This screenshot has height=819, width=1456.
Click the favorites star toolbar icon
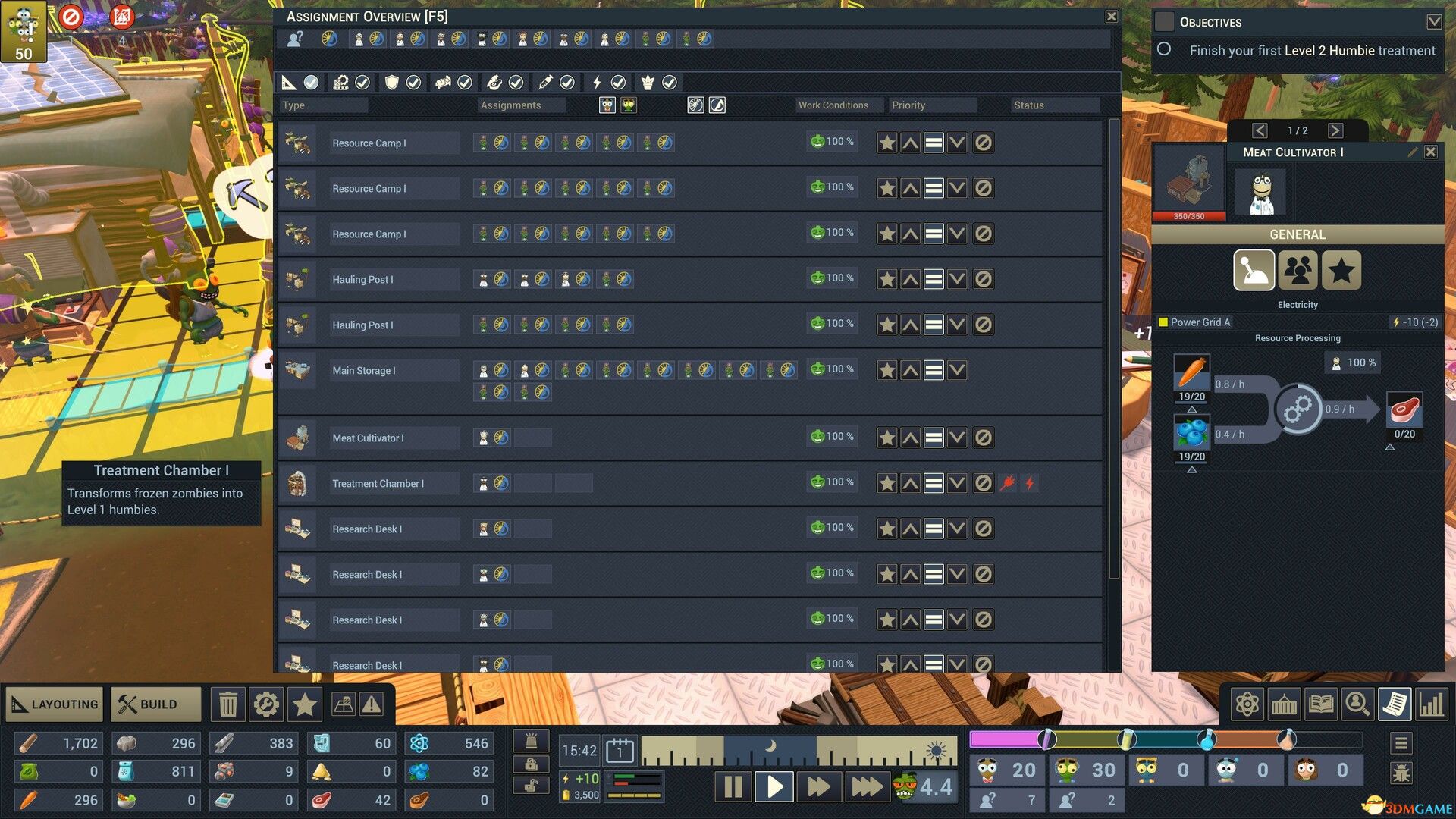(305, 704)
